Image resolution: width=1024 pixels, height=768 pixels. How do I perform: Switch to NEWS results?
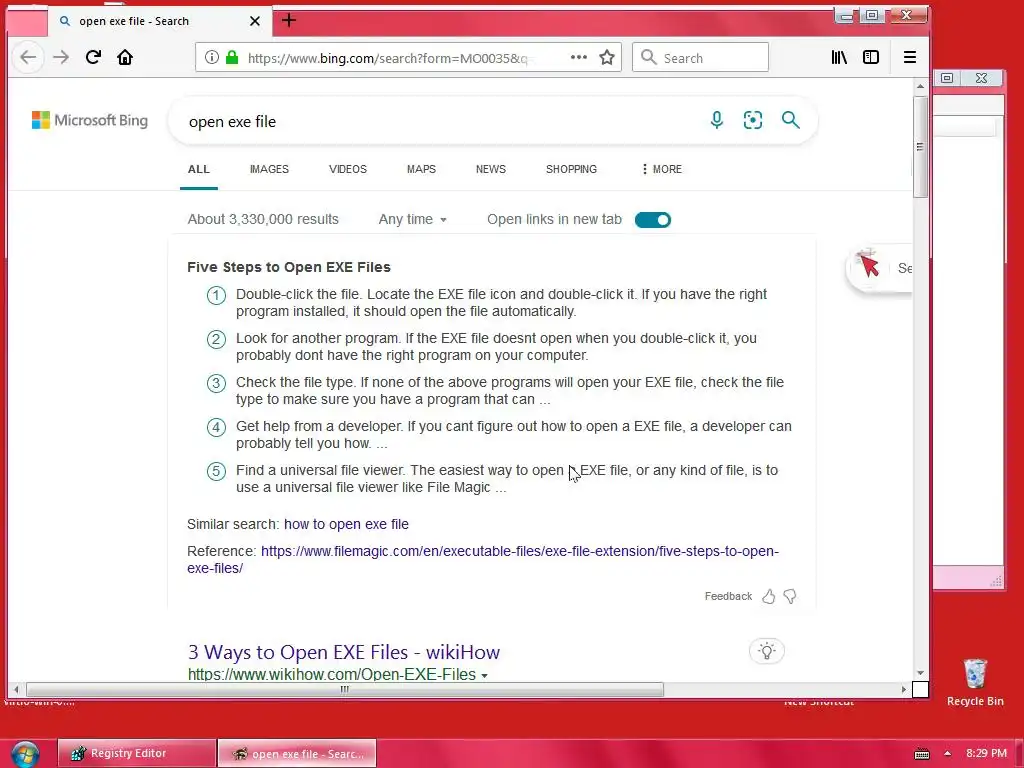click(x=490, y=169)
